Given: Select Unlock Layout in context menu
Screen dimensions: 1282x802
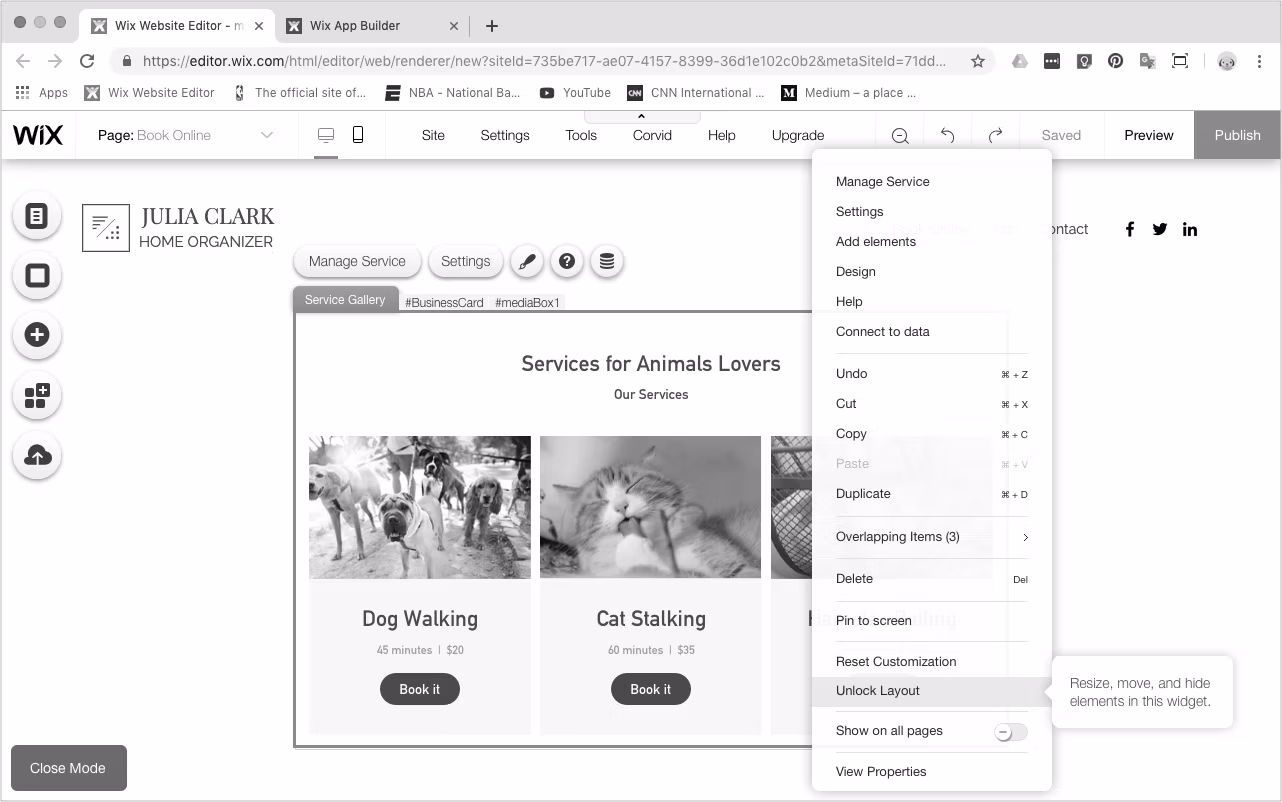Looking at the screenshot, I should pos(931,691).
